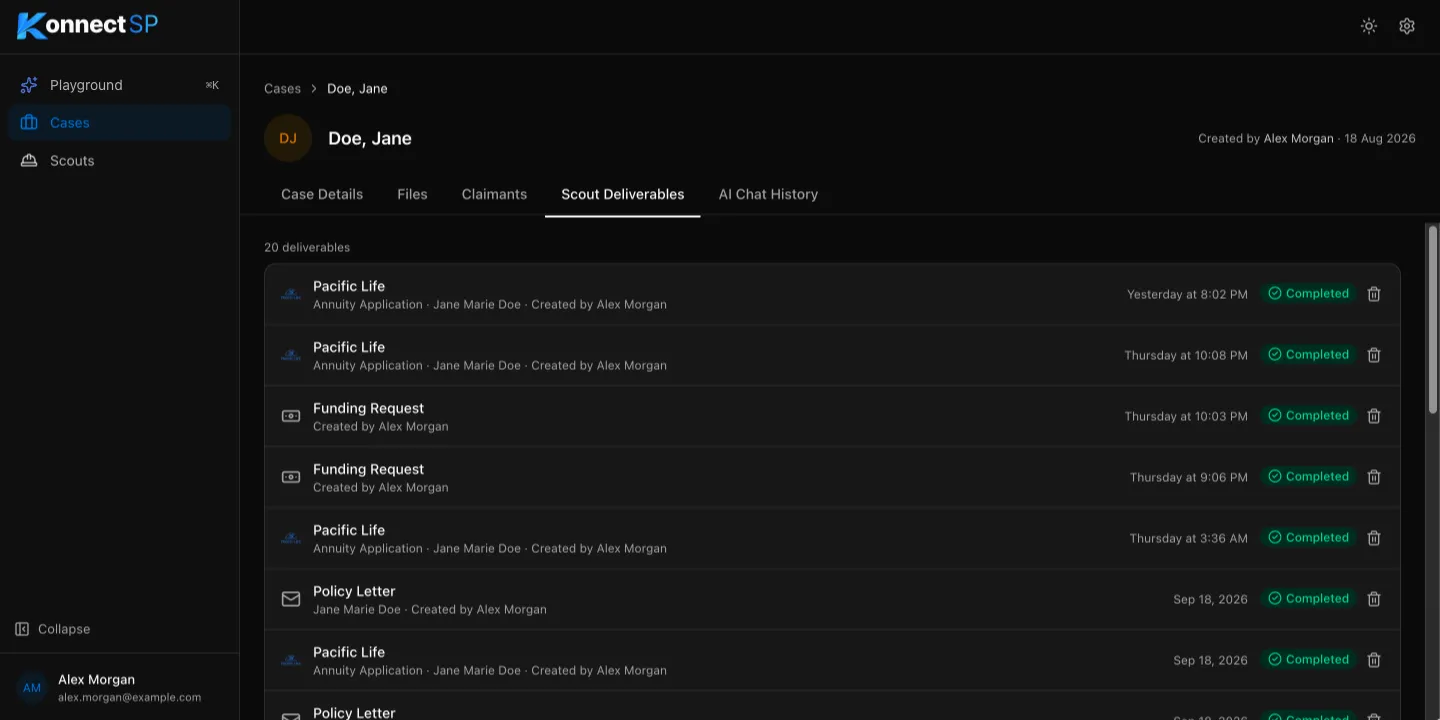1440x720 pixels.
Task: Delete the Yesterday 8:02 PM Pacific Life deliverable
Action: click(1374, 294)
